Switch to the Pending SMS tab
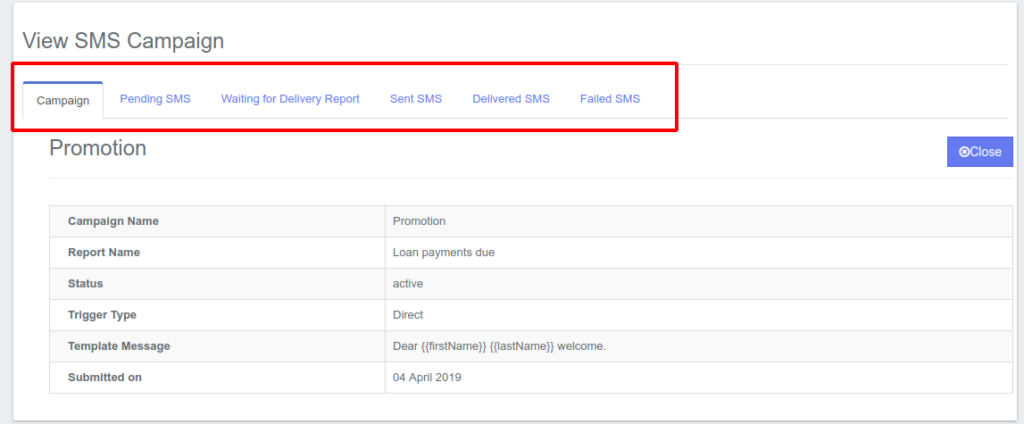The width and height of the screenshot is (1024, 424). [155, 99]
